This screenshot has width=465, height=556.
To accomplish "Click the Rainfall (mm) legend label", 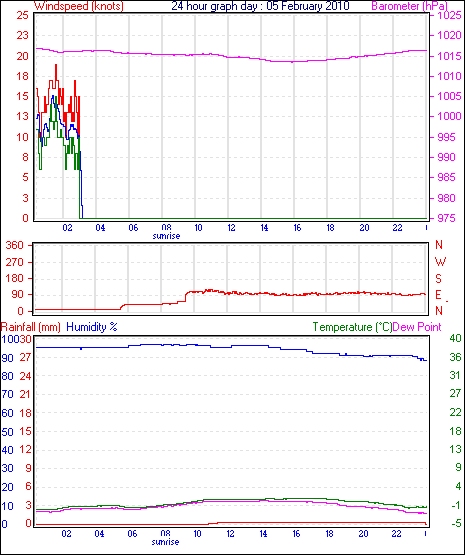I will coord(31,327).
